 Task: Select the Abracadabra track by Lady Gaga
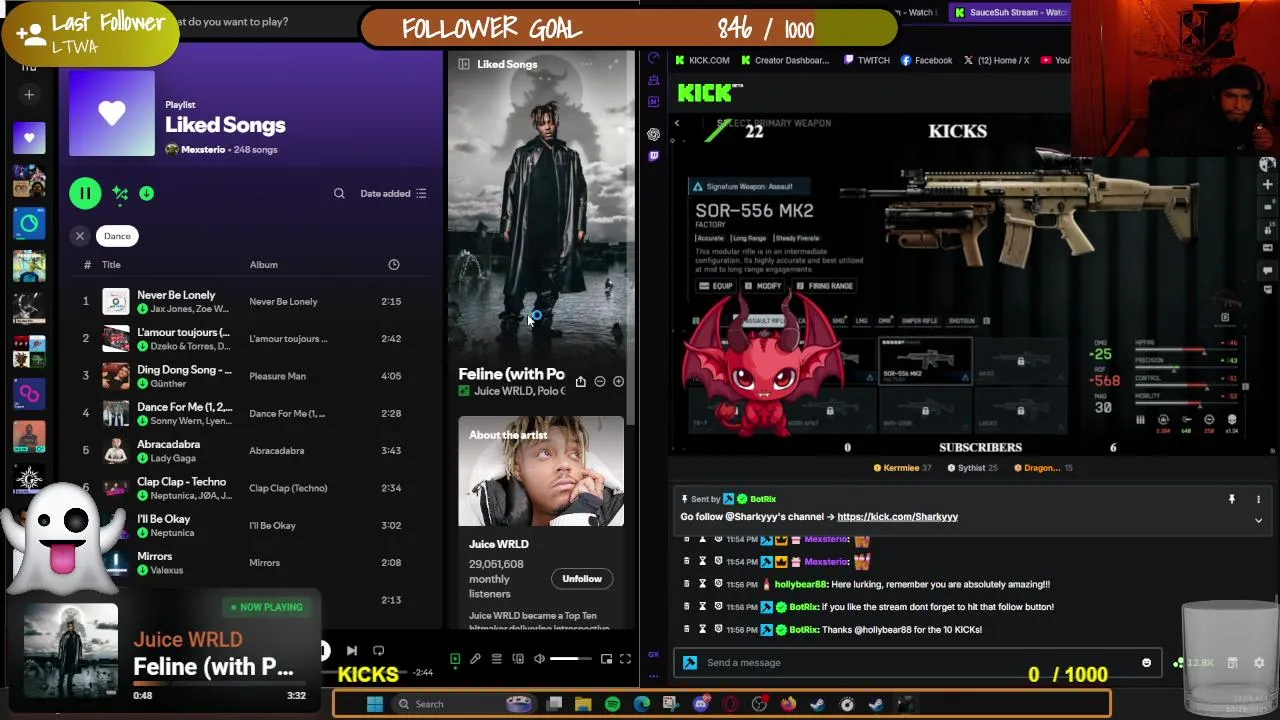tap(250, 450)
